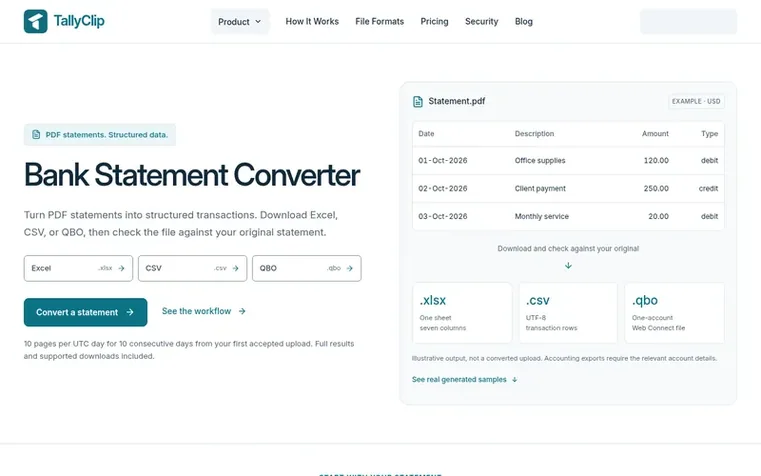Screen dimensions: 761x476
Task: Click the Description column header
Action: [534, 133]
